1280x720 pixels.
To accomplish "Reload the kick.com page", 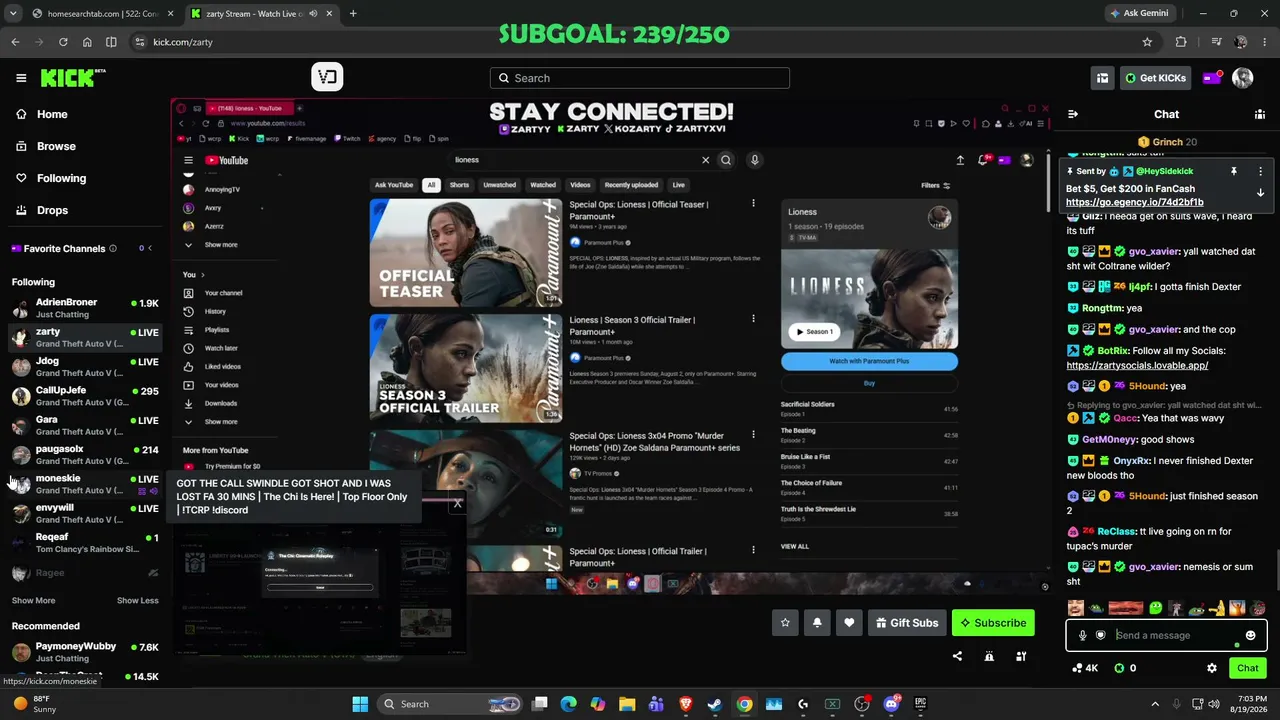I will tap(63, 42).
